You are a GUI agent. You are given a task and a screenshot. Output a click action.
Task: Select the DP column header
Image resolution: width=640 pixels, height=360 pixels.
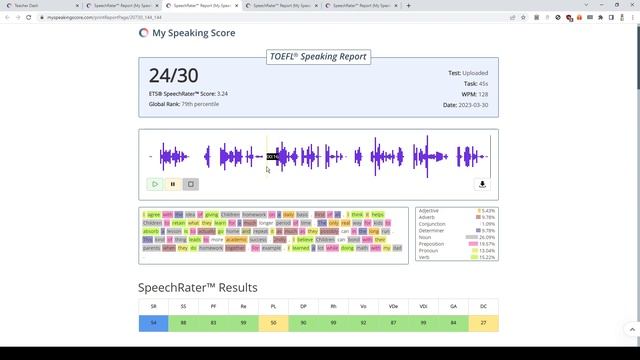pos(303,307)
